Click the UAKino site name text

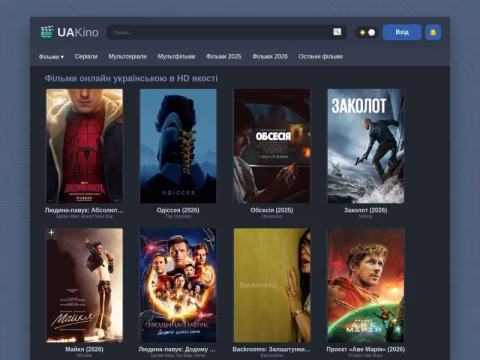[78, 32]
